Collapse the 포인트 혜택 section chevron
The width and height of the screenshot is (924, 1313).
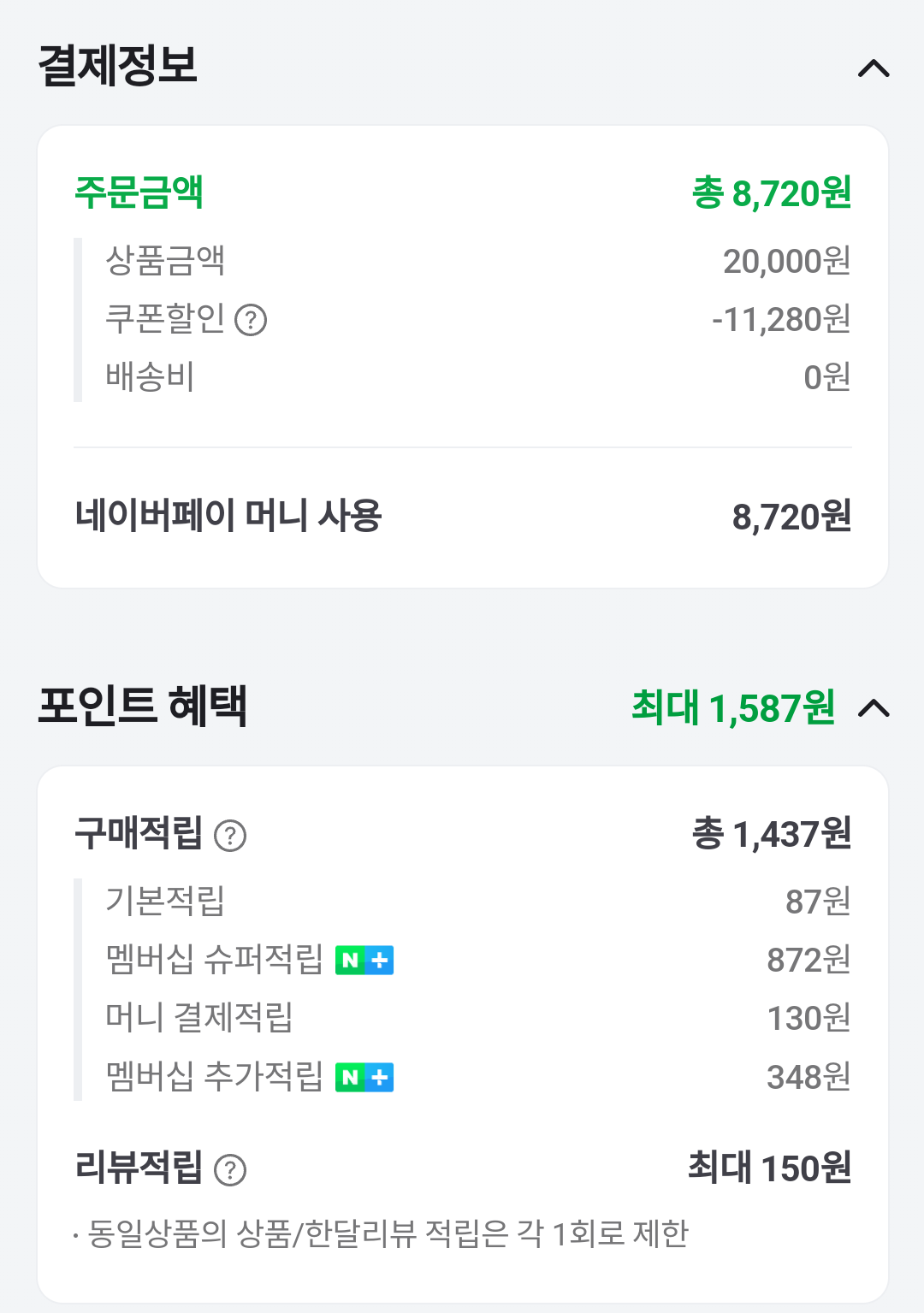874,708
